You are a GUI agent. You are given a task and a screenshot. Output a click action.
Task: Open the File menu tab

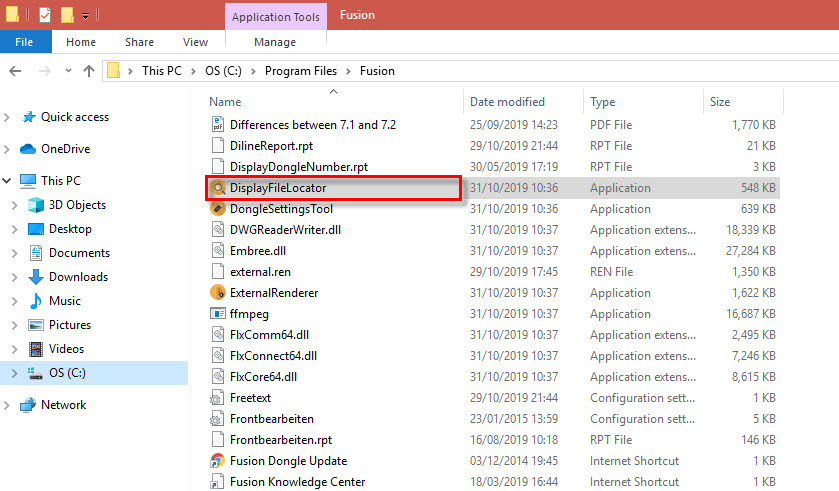pyautogui.click(x=25, y=42)
